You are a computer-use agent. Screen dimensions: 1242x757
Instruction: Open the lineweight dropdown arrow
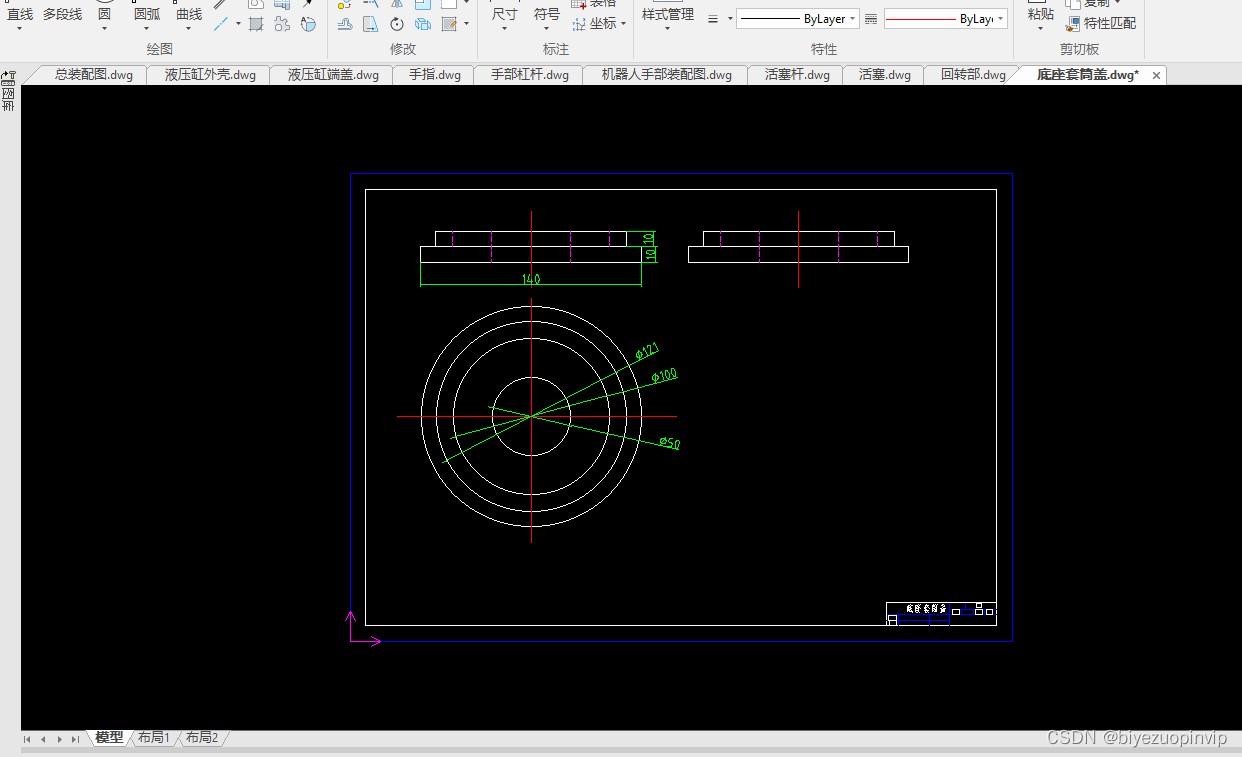(730, 19)
